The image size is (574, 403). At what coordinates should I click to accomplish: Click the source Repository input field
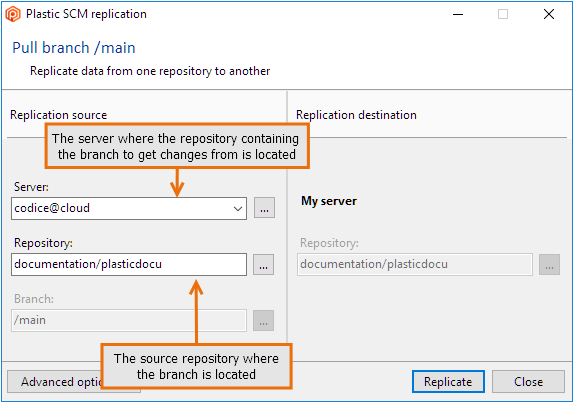129,264
